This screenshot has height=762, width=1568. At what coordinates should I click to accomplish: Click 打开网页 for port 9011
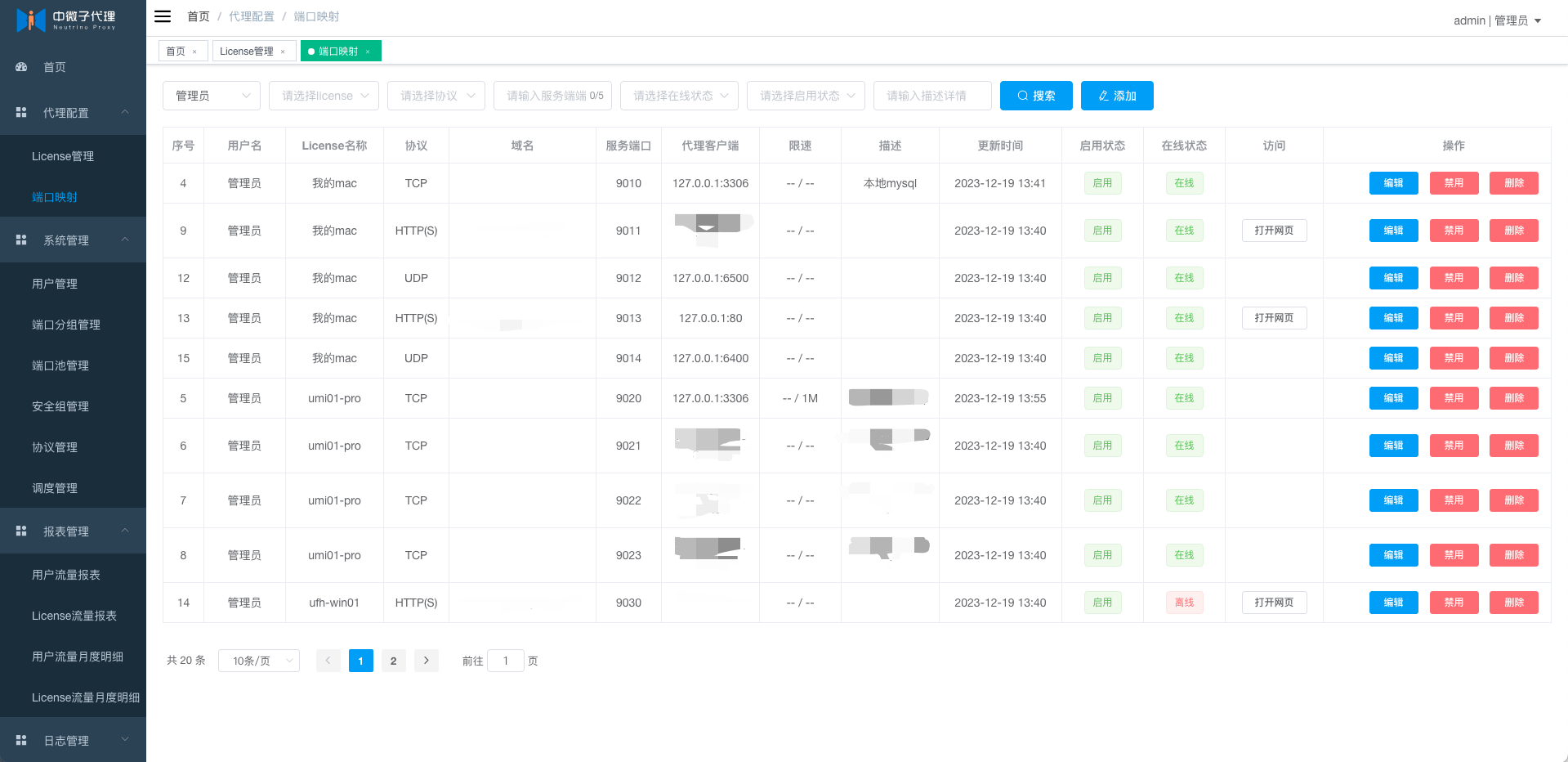(x=1273, y=231)
